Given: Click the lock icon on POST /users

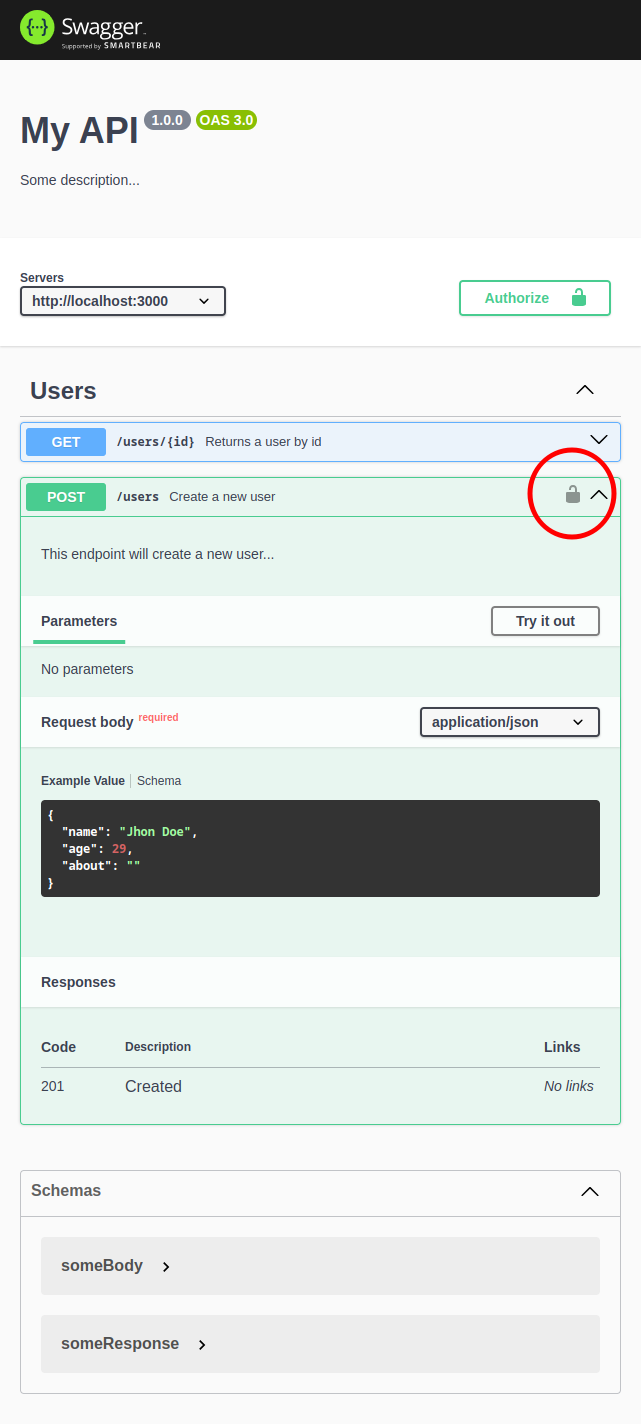Looking at the screenshot, I should point(573,494).
